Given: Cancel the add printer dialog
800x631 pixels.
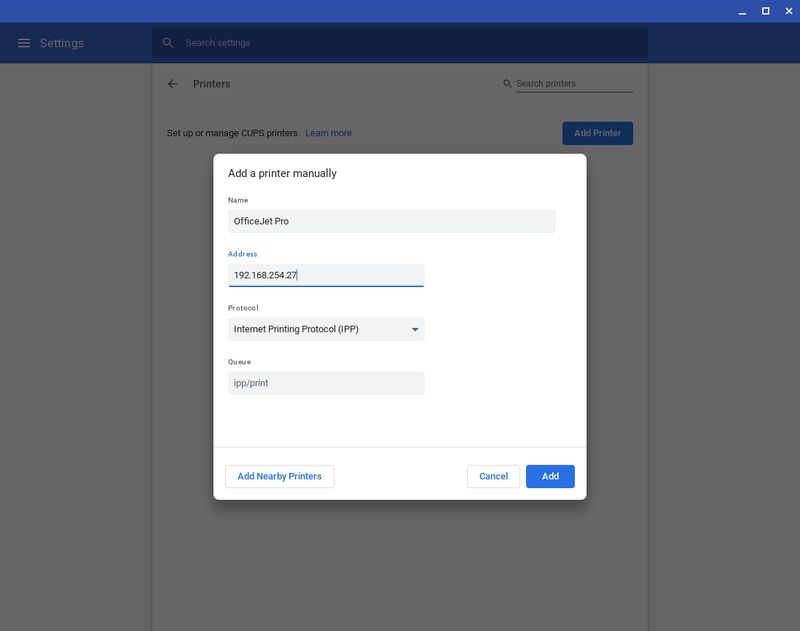Looking at the screenshot, I should (493, 476).
